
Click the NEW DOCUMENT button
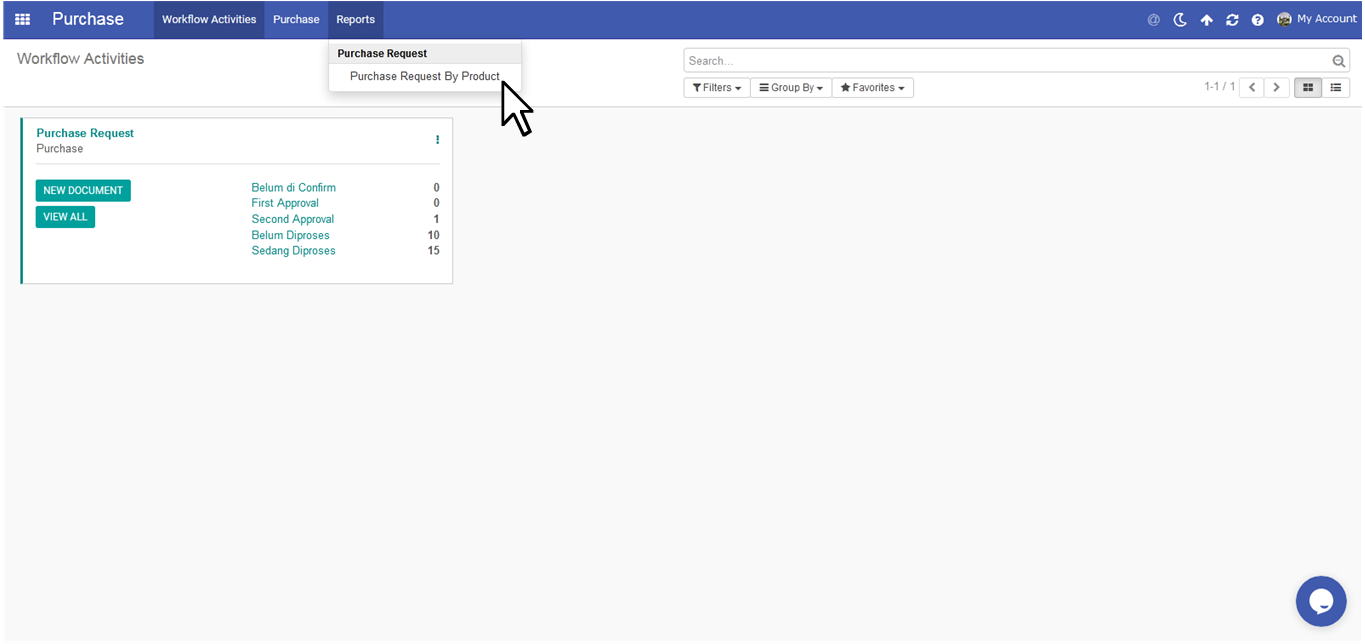tap(83, 190)
